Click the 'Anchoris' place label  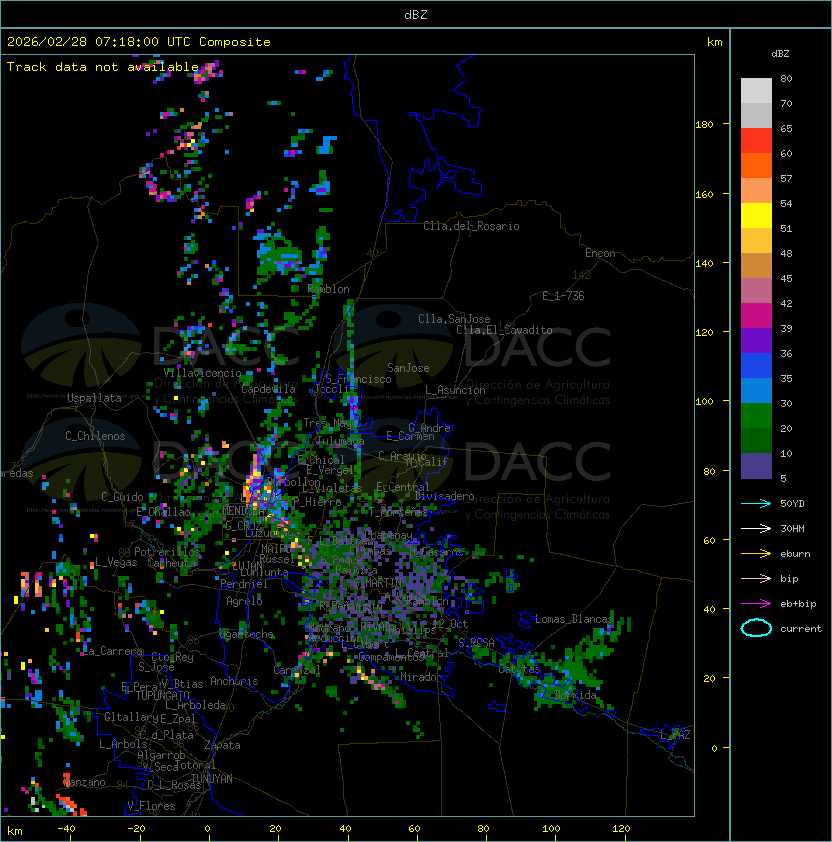tap(234, 681)
